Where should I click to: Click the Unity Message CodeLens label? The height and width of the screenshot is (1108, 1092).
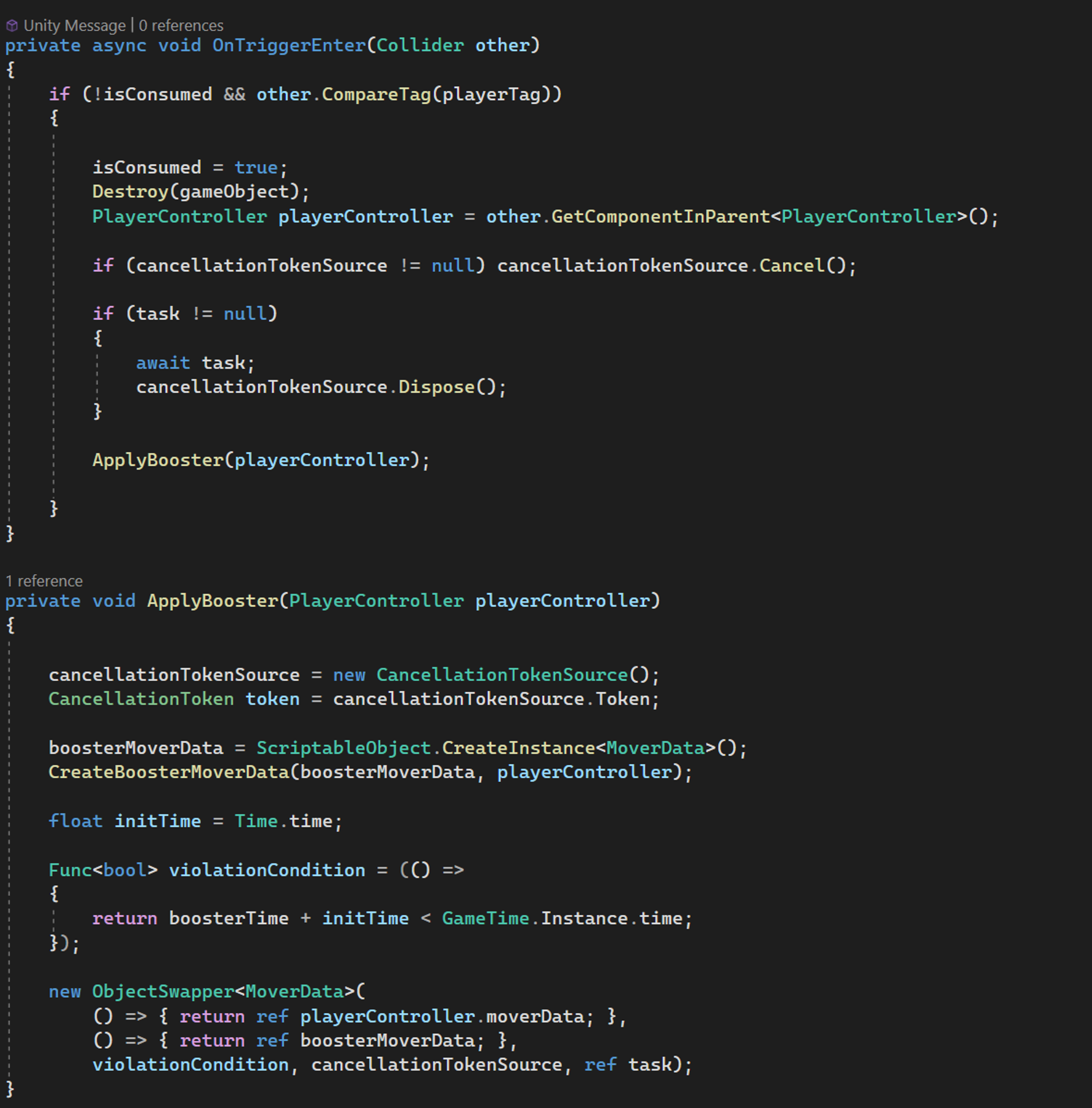tap(75, 26)
